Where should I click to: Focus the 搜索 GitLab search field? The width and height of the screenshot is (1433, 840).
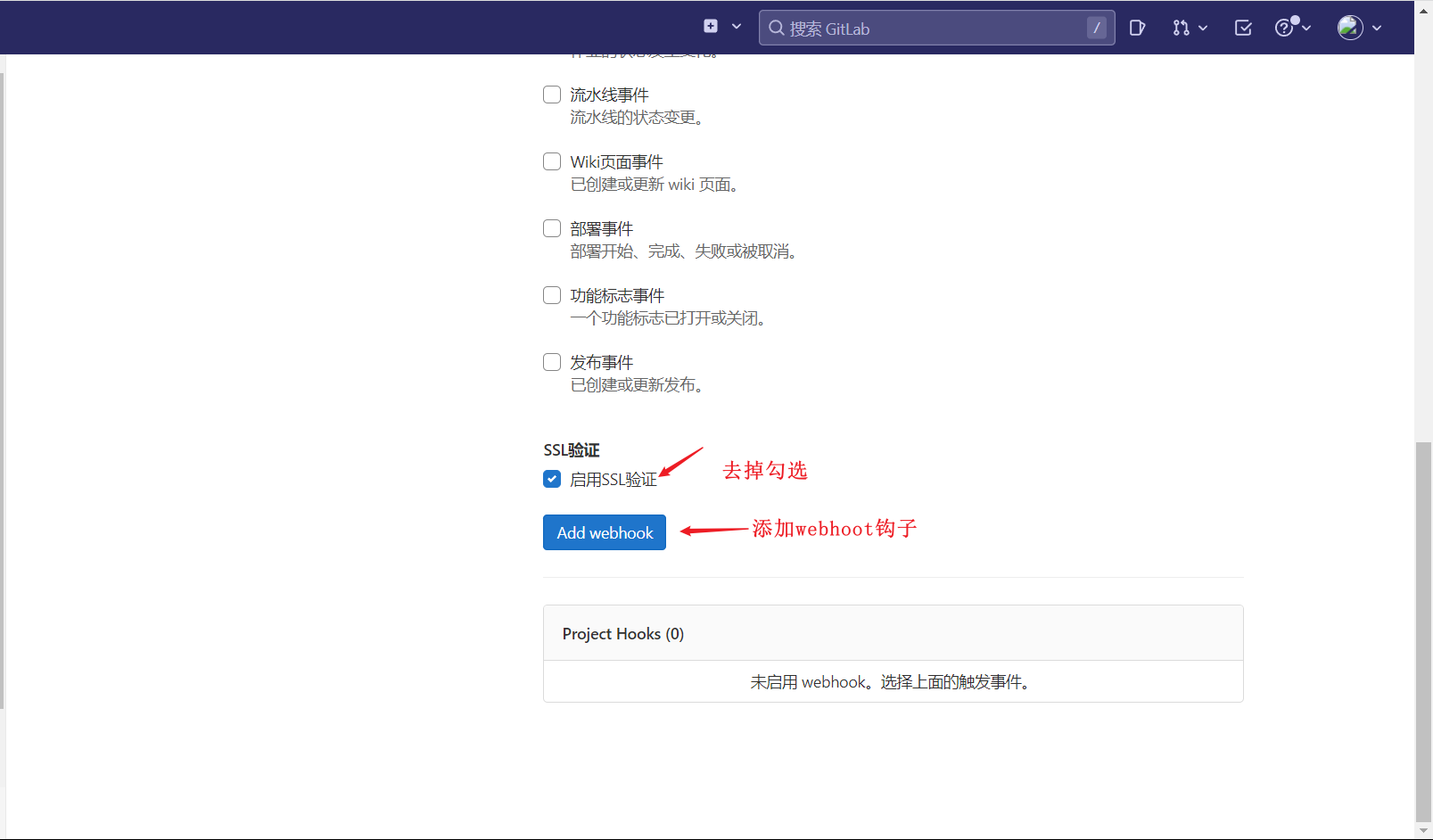(x=936, y=28)
